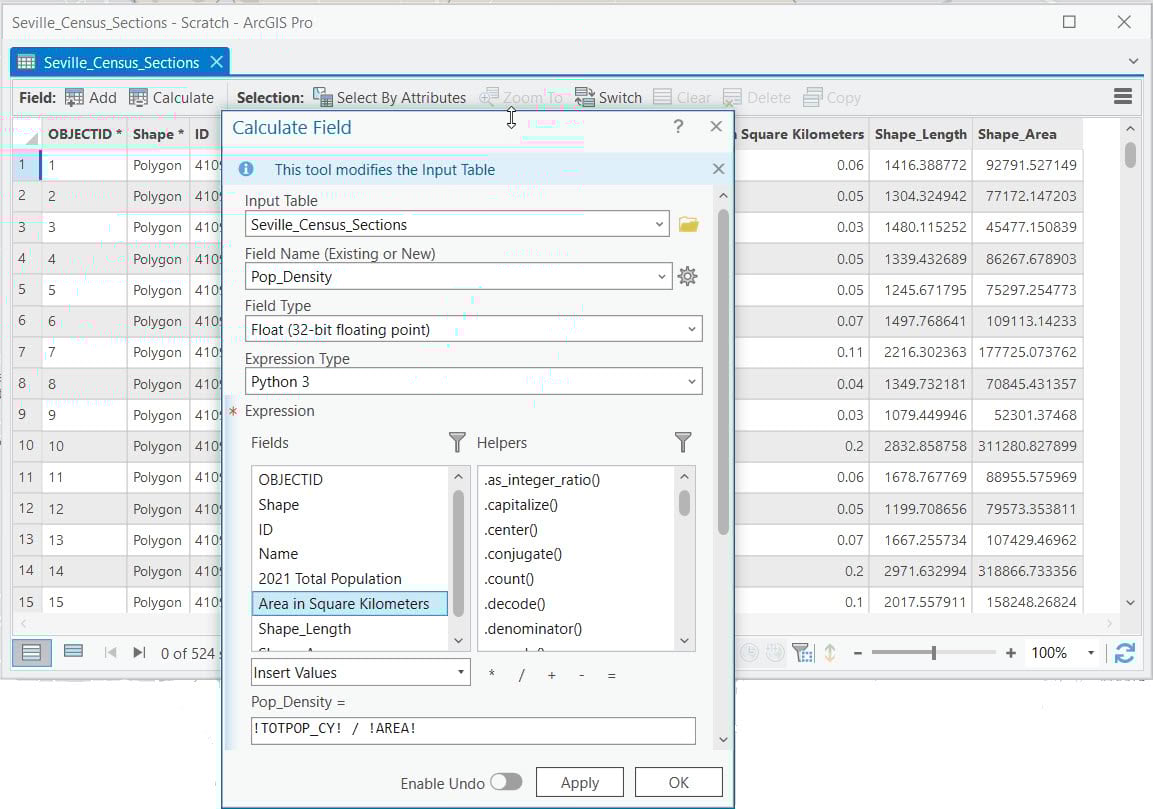
Task: Click the filter funnel above the Helpers list
Action: [684, 442]
